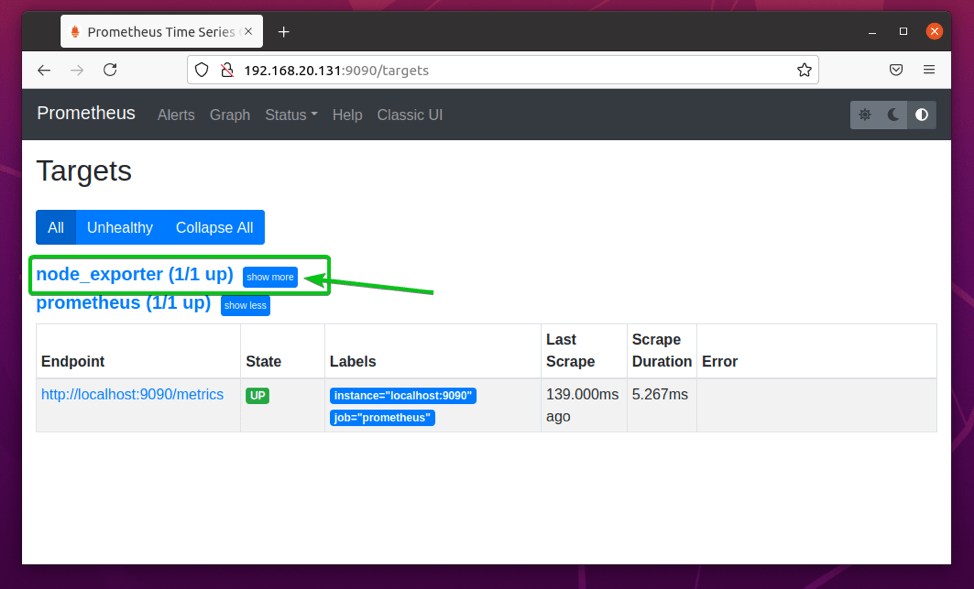
Task: Click the insecure connection padlock icon
Action: (227, 70)
